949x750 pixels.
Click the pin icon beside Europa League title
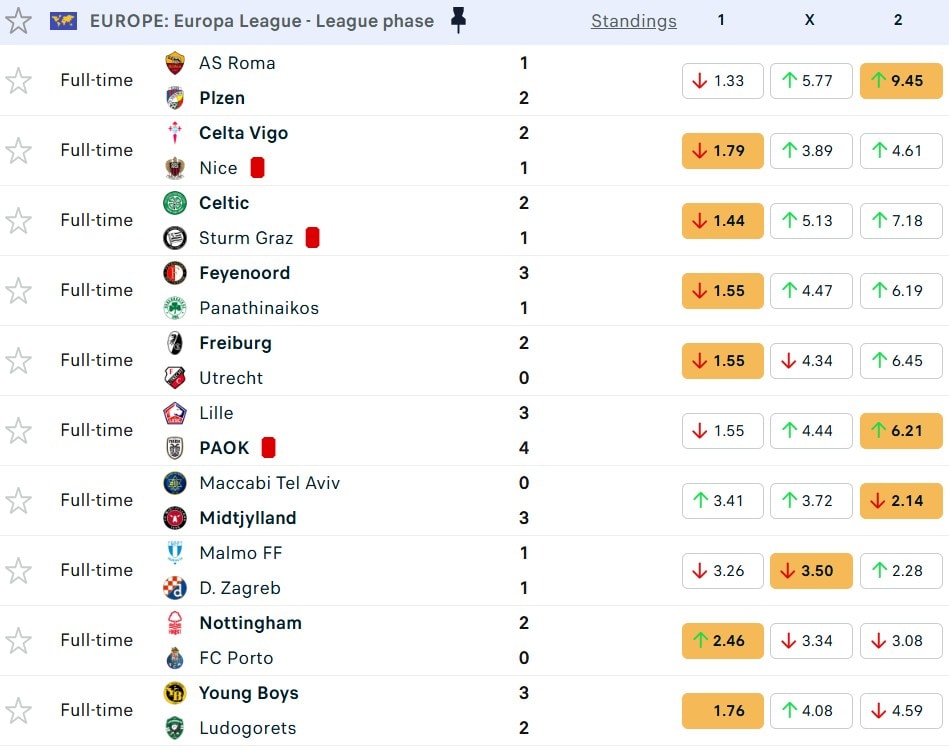click(458, 20)
